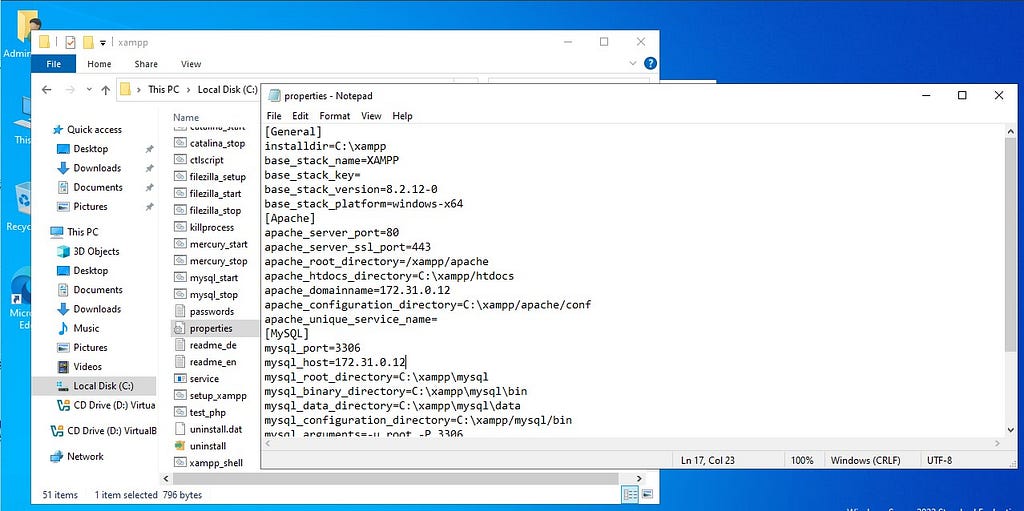Screen dimensions: 1024x511
Task: Open Notepad's View menu
Action: [371, 116]
